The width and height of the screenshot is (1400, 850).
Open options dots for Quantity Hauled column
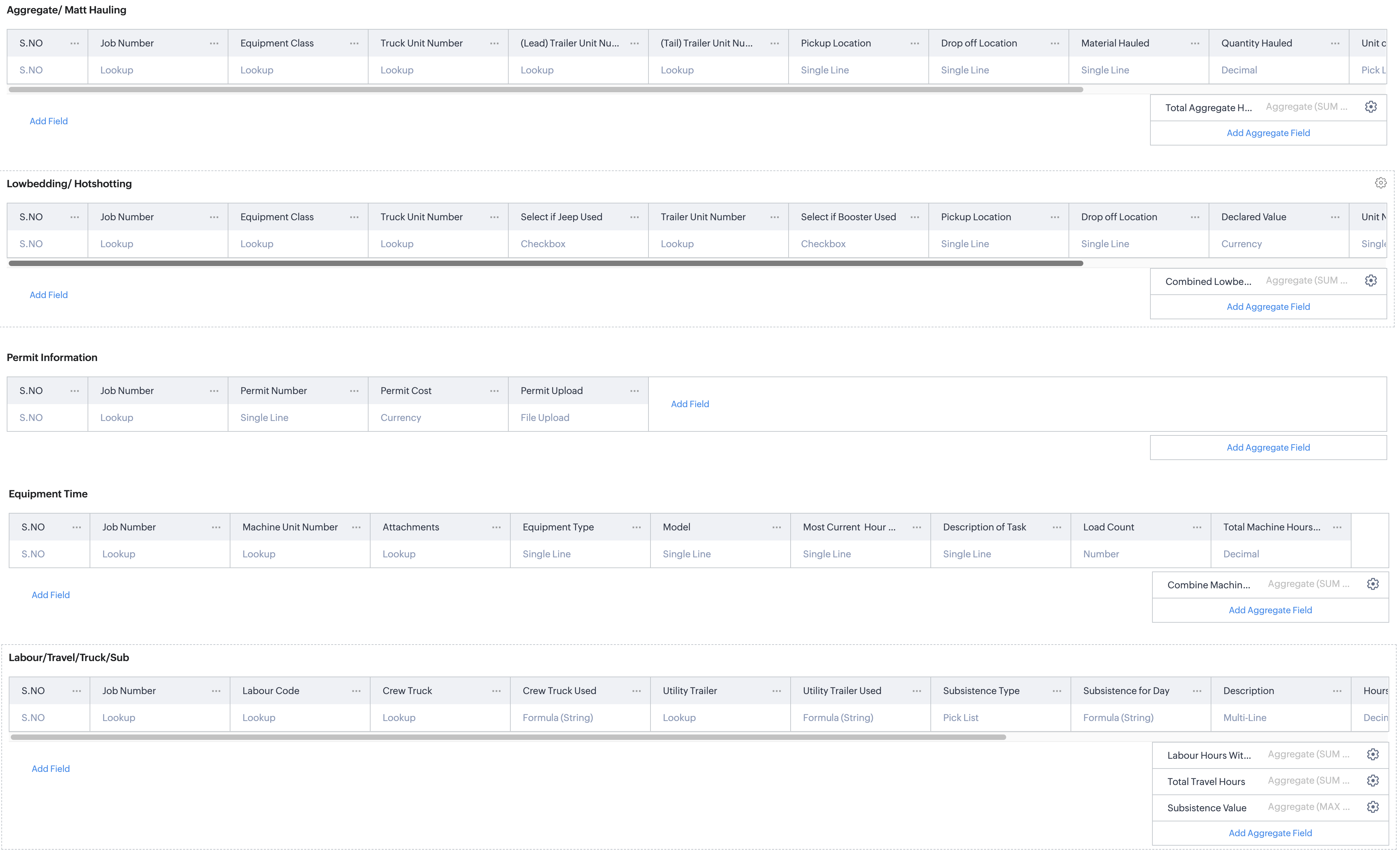click(x=1335, y=43)
